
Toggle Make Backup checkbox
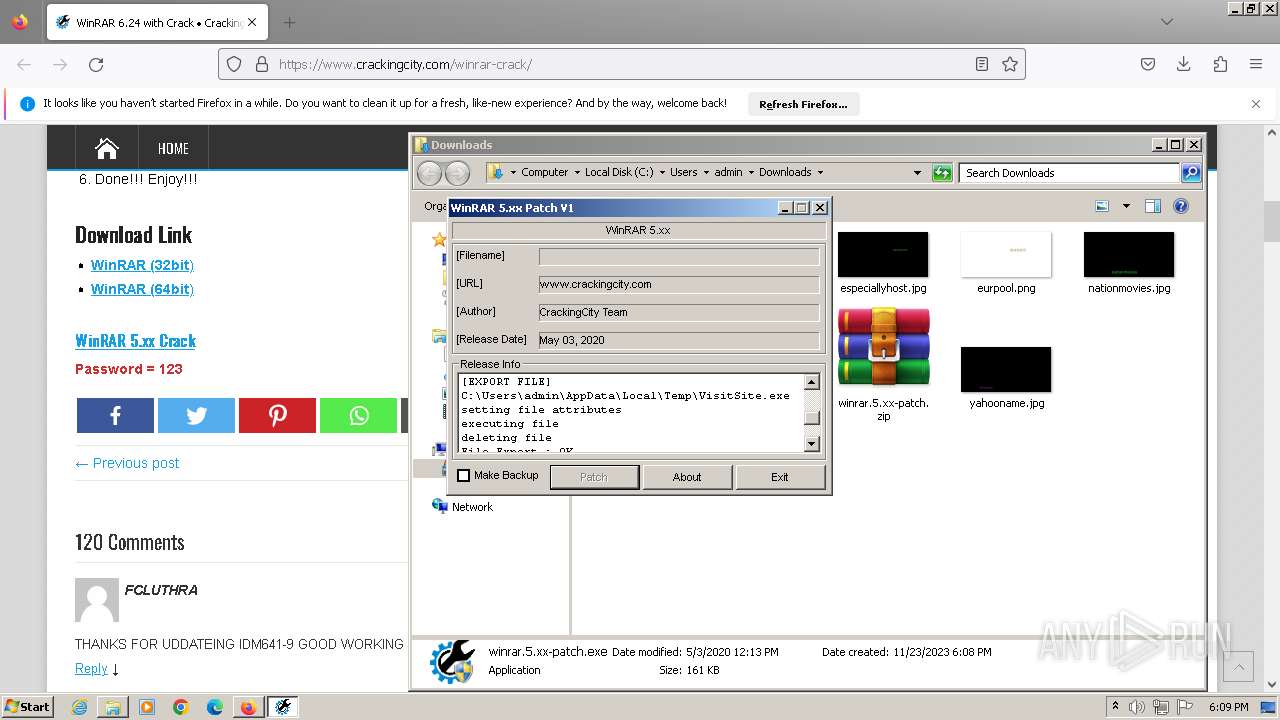click(463, 476)
